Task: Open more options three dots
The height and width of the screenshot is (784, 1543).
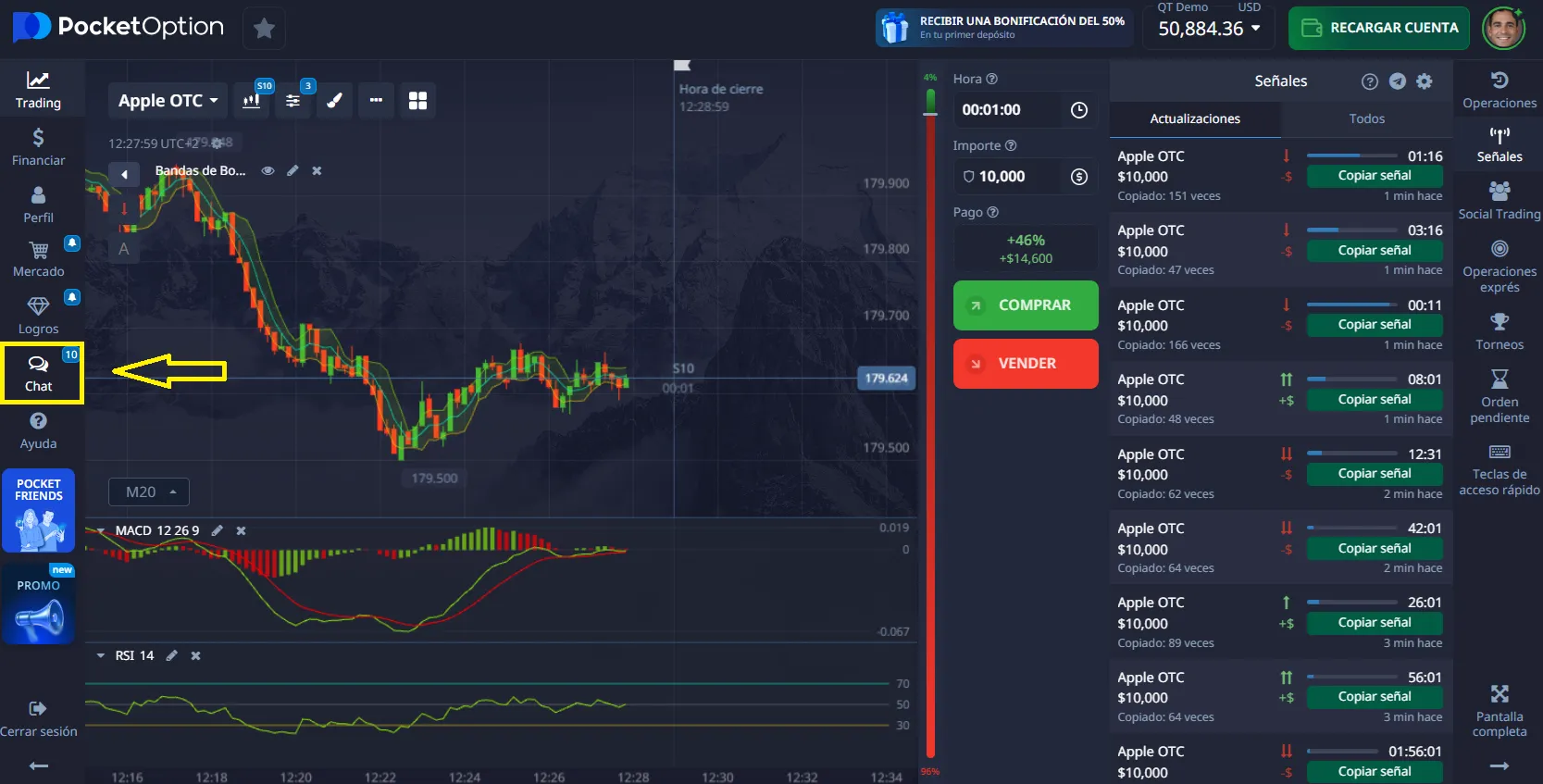Action: point(376,100)
